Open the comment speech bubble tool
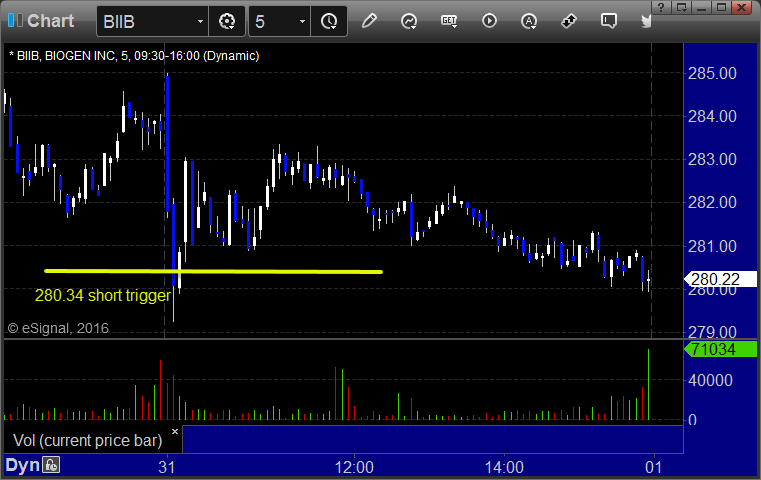Screen dimensions: 761x480 click(x=608, y=21)
